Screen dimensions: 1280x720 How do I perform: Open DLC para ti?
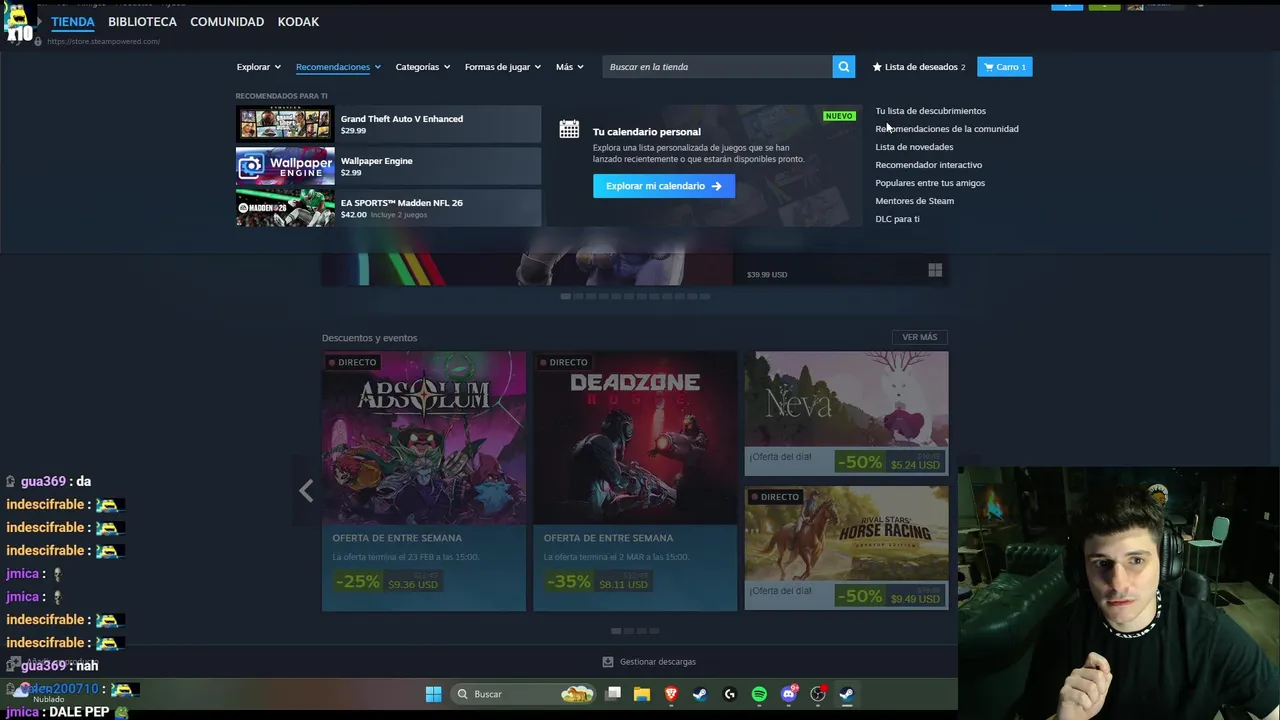(897, 219)
